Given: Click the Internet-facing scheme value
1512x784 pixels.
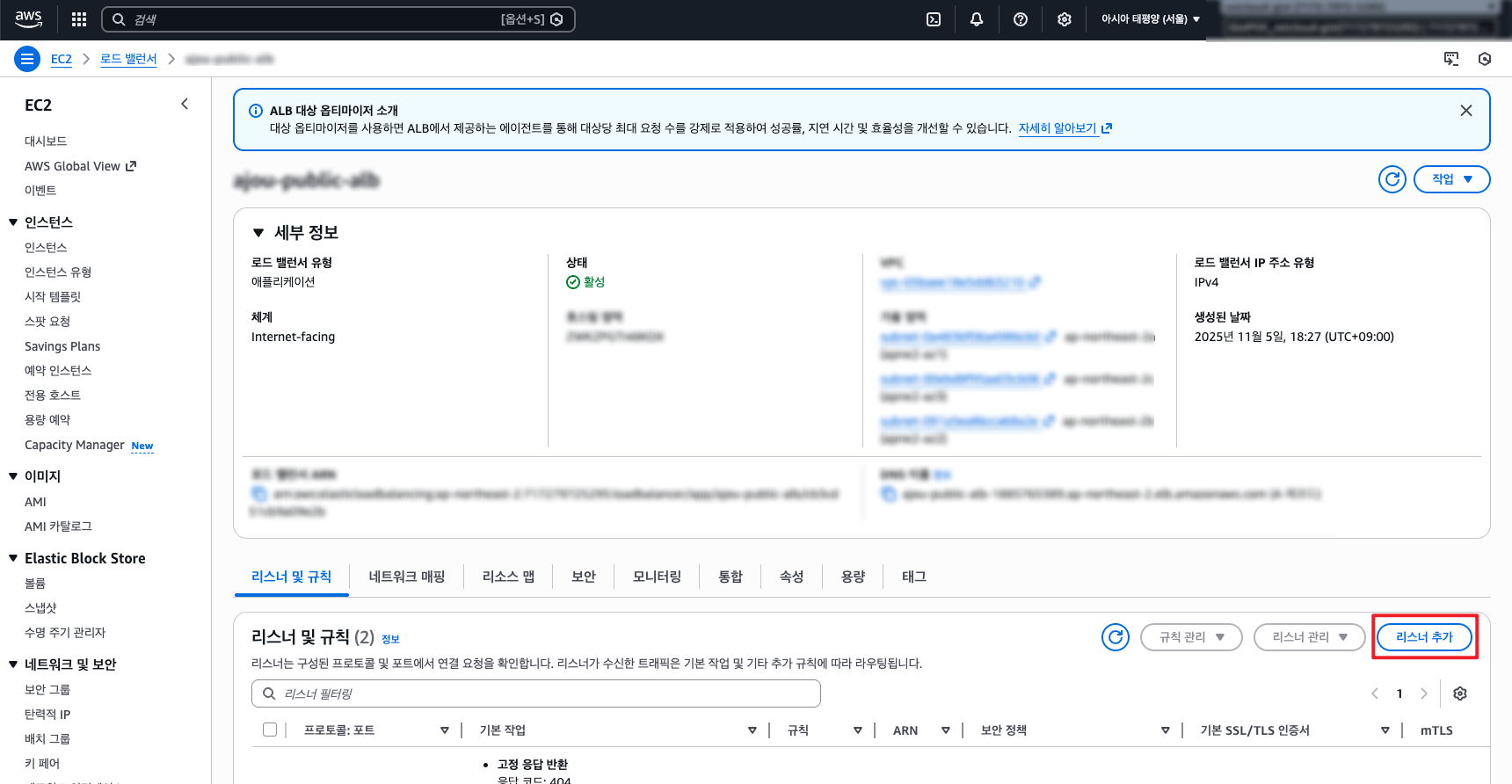Looking at the screenshot, I should 293,337.
